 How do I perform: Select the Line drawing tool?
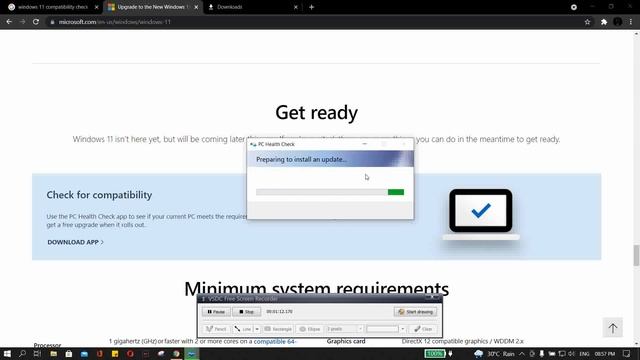243,329
